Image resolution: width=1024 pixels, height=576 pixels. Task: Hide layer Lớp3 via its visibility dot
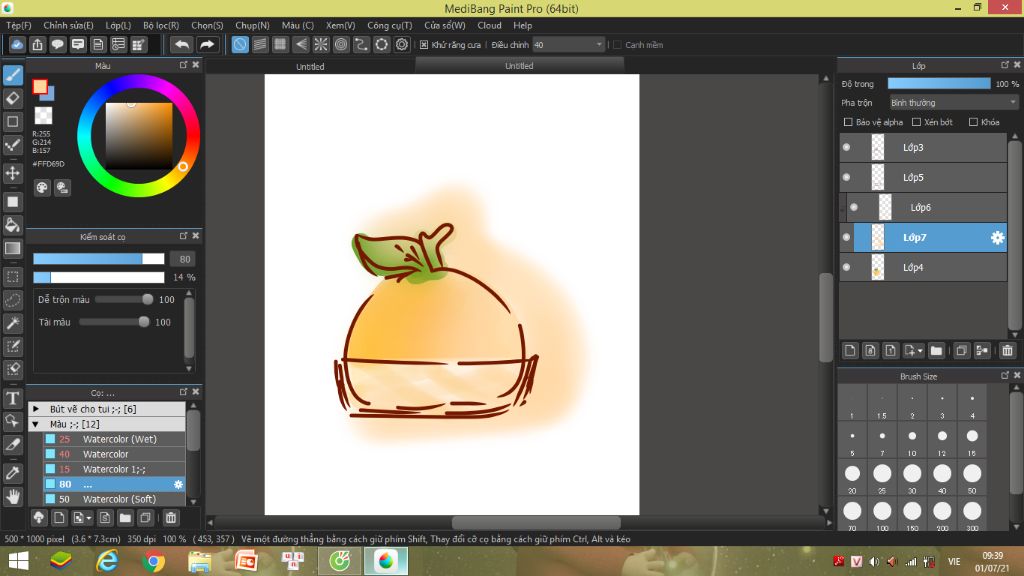pos(846,148)
